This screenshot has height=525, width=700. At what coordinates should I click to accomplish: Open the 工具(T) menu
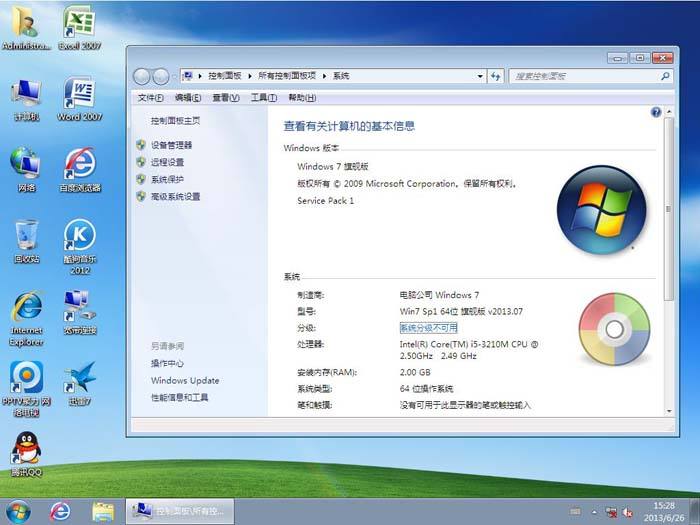click(x=263, y=98)
